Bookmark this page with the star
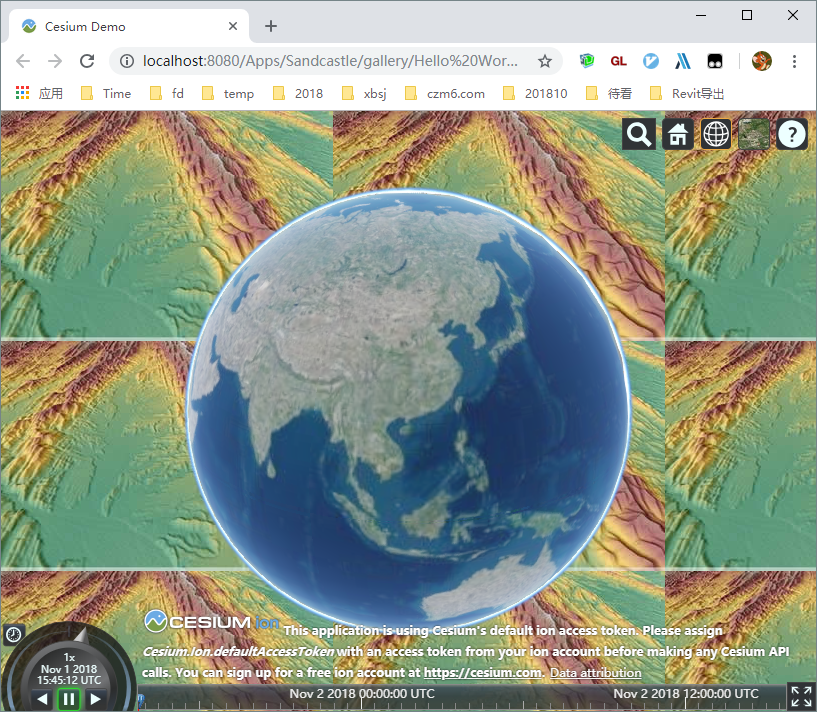The height and width of the screenshot is (712, 817). (544, 61)
